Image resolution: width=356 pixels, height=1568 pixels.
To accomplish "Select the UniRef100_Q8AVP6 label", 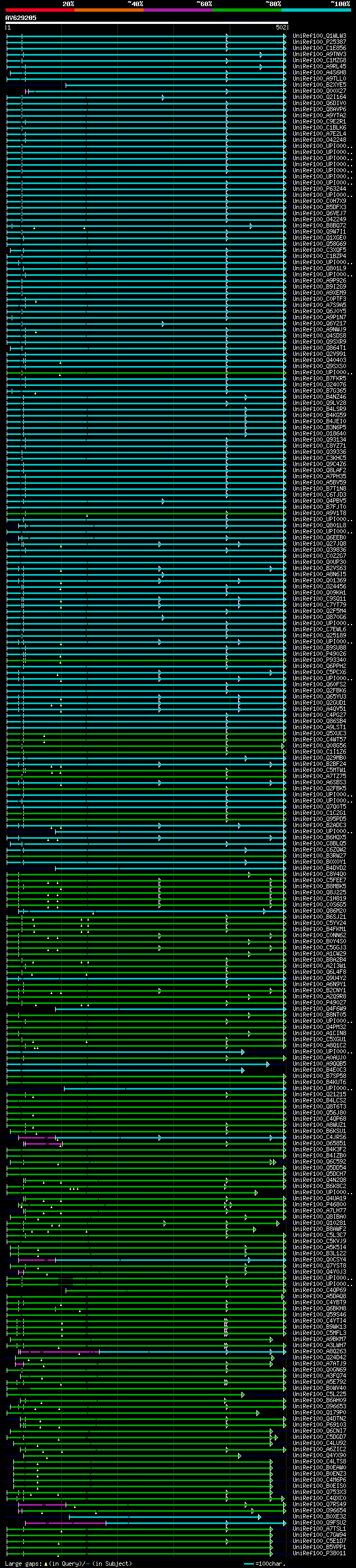I will pyautogui.click(x=319, y=110).
